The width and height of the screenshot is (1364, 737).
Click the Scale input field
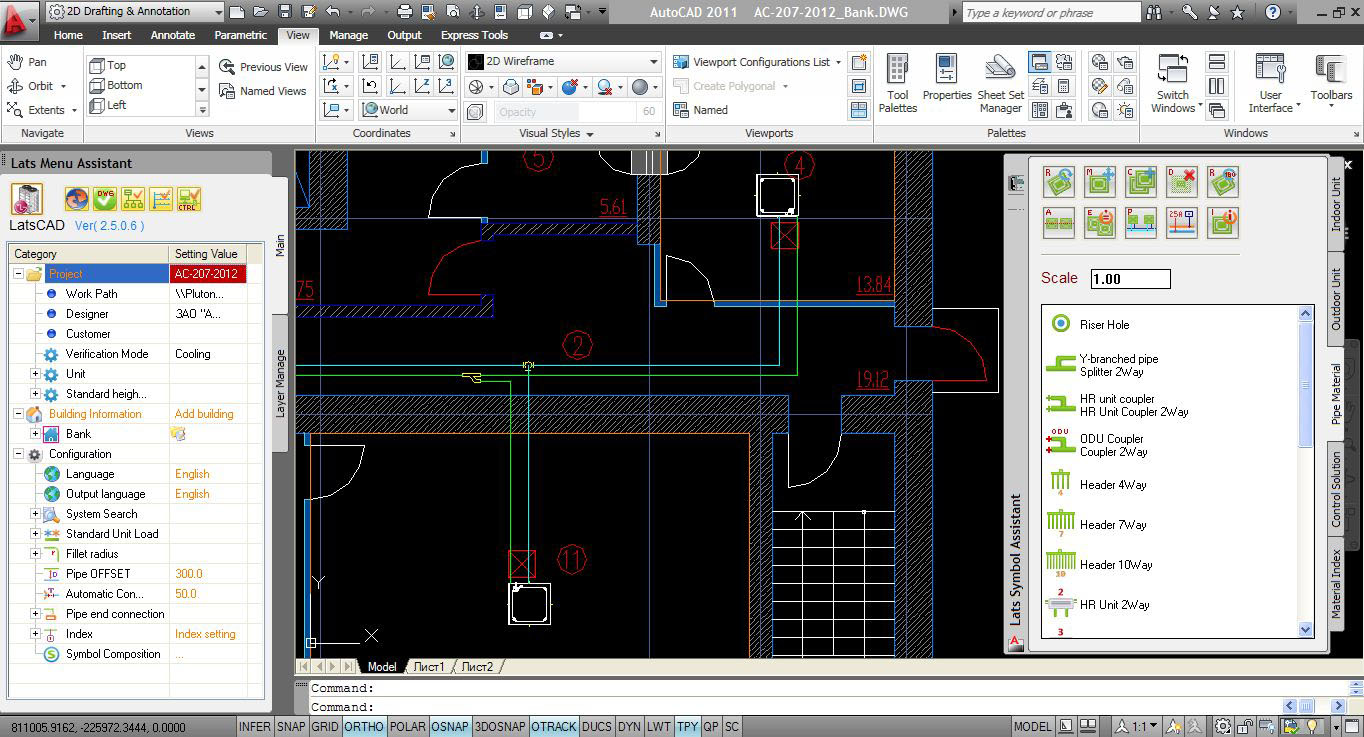coord(1130,279)
